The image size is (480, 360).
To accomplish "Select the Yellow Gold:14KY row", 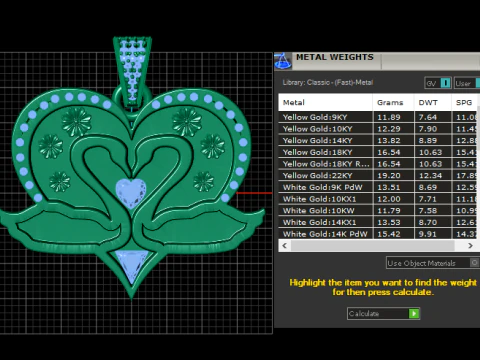I will pyautogui.click(x=378, y=140).
